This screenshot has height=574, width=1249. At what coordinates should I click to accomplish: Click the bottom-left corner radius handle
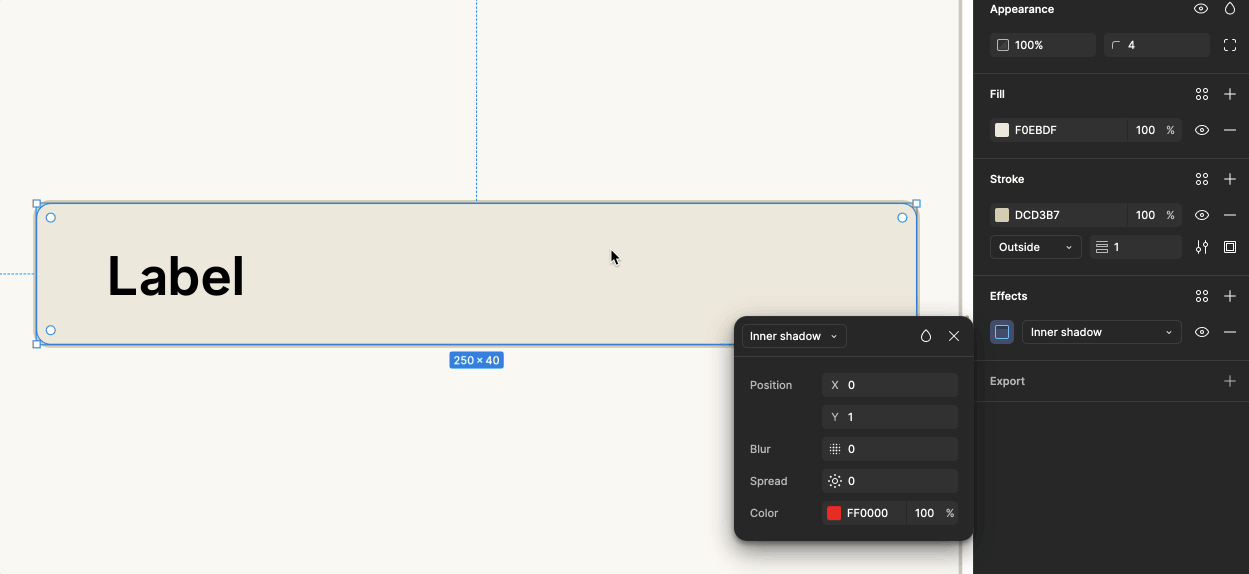point(51,330)
